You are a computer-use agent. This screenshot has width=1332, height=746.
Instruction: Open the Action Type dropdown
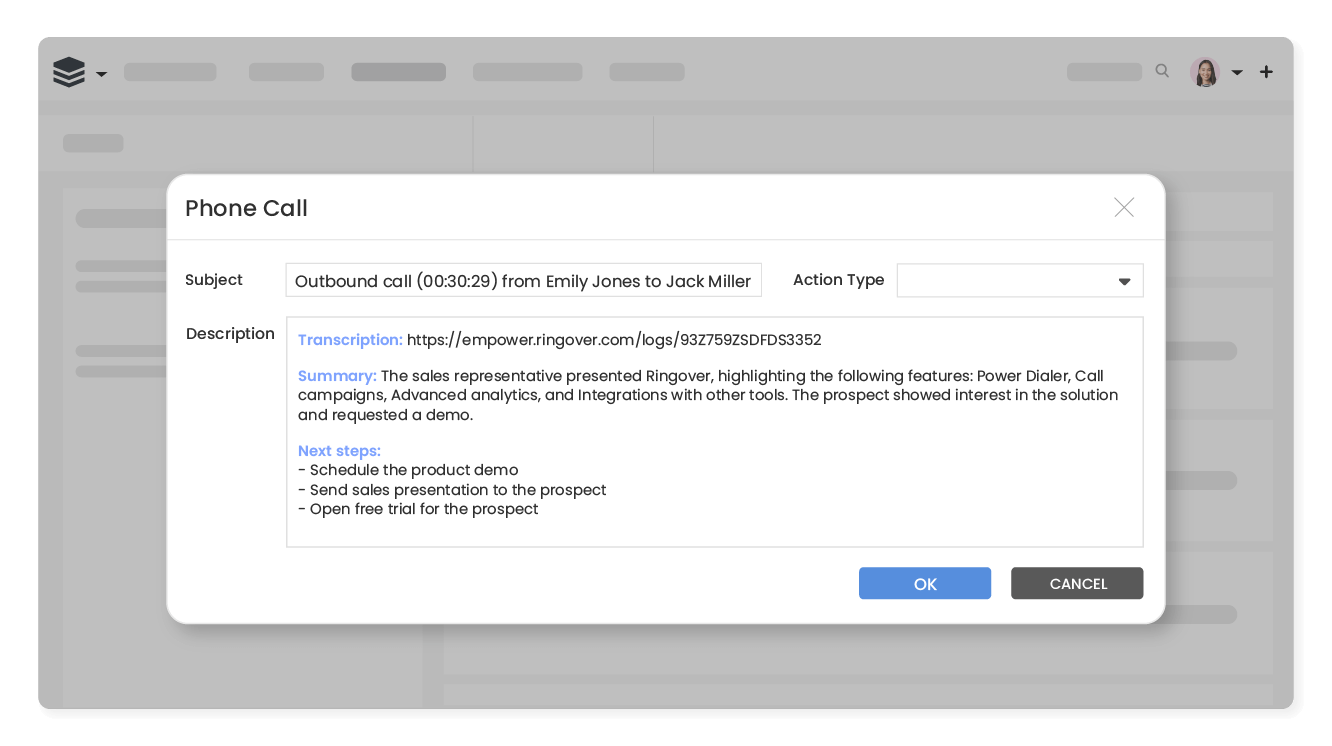pos(1019,281)
